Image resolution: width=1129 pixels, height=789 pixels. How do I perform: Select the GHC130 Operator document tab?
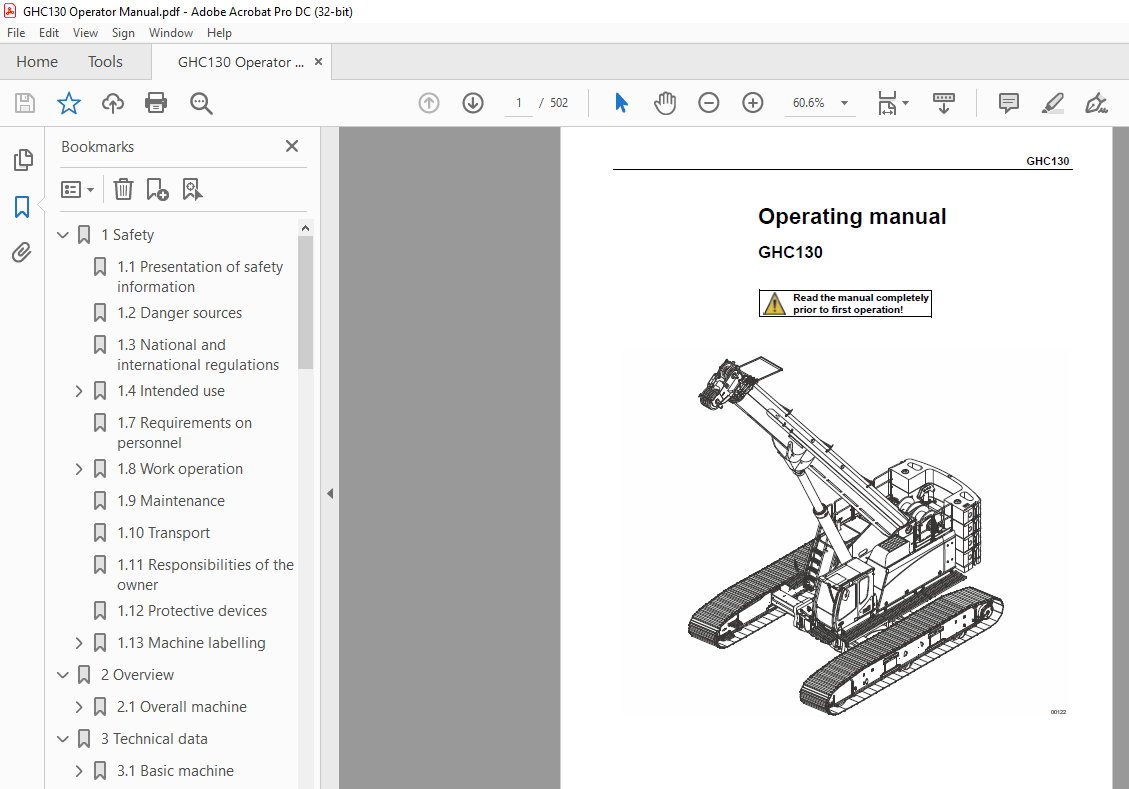click(x=240, y=62)
